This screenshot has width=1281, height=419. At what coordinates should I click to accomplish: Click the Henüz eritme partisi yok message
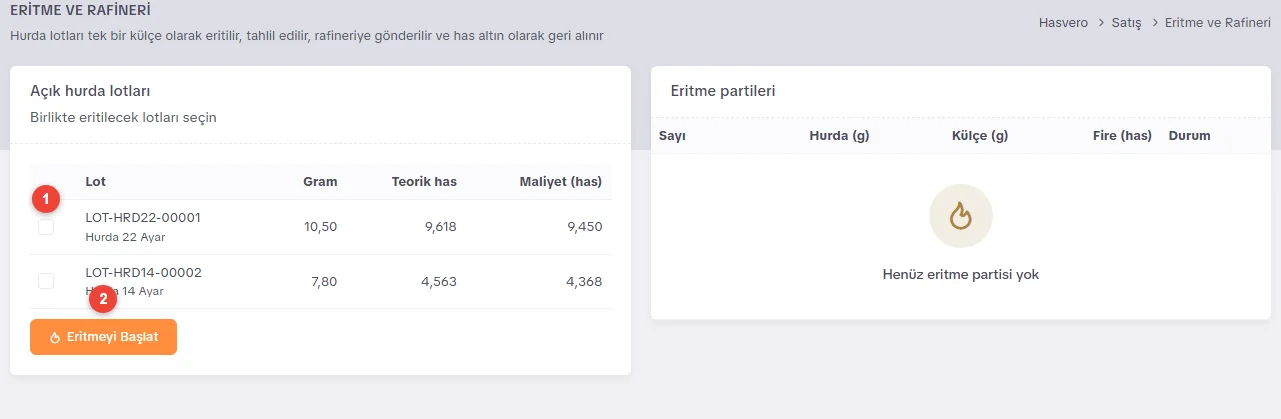[x=961, y=274]
